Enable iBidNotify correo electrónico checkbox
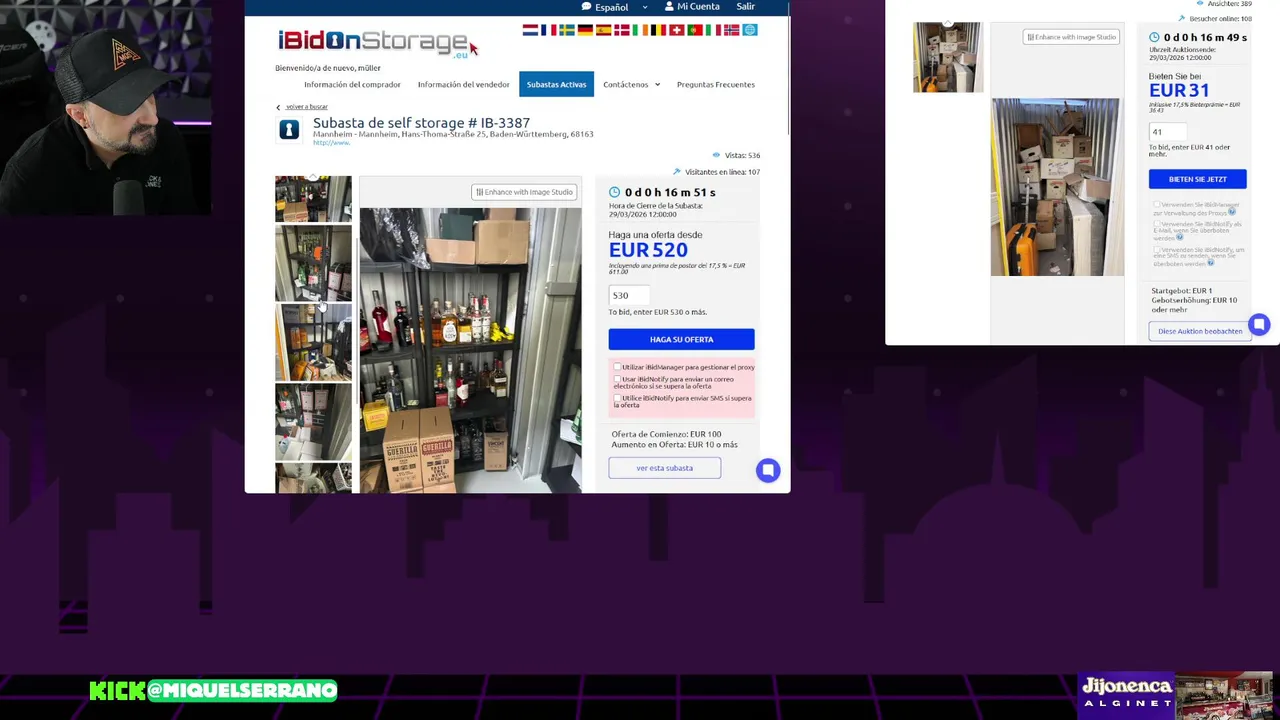The width and height of the screenshot is (1280, 720). coord(617,379)
